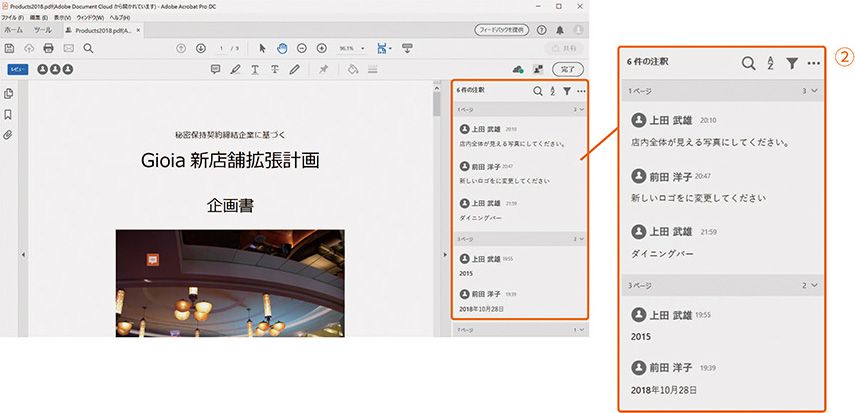This screenshot has height=413, width=855.
Task: Select the pencil drawing tool
Action: coord(294,69)
